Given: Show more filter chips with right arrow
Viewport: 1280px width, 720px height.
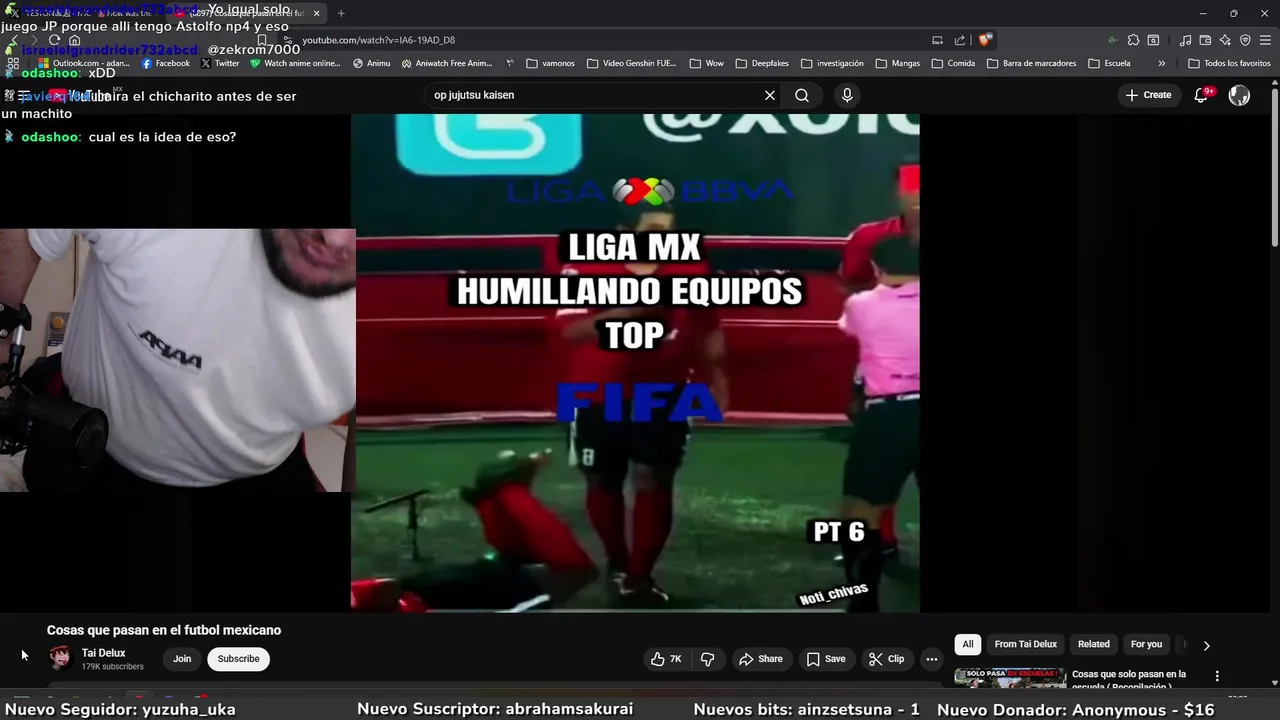Looking at the screenshot, I should pos(1206,645).
